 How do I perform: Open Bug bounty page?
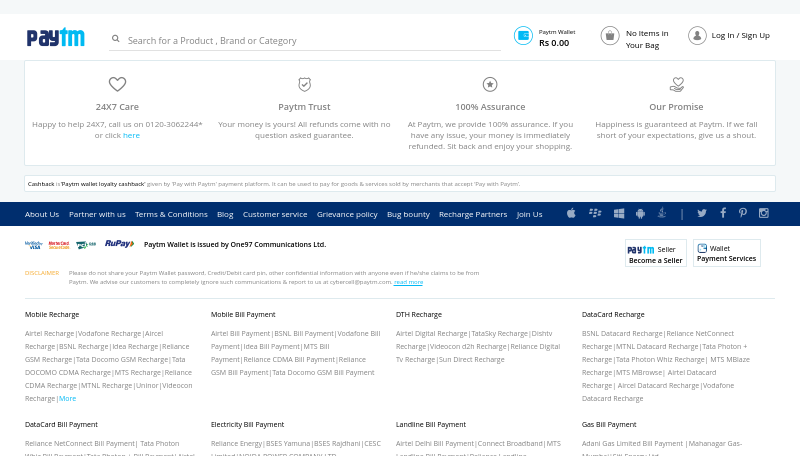click(x=408, y=214)
